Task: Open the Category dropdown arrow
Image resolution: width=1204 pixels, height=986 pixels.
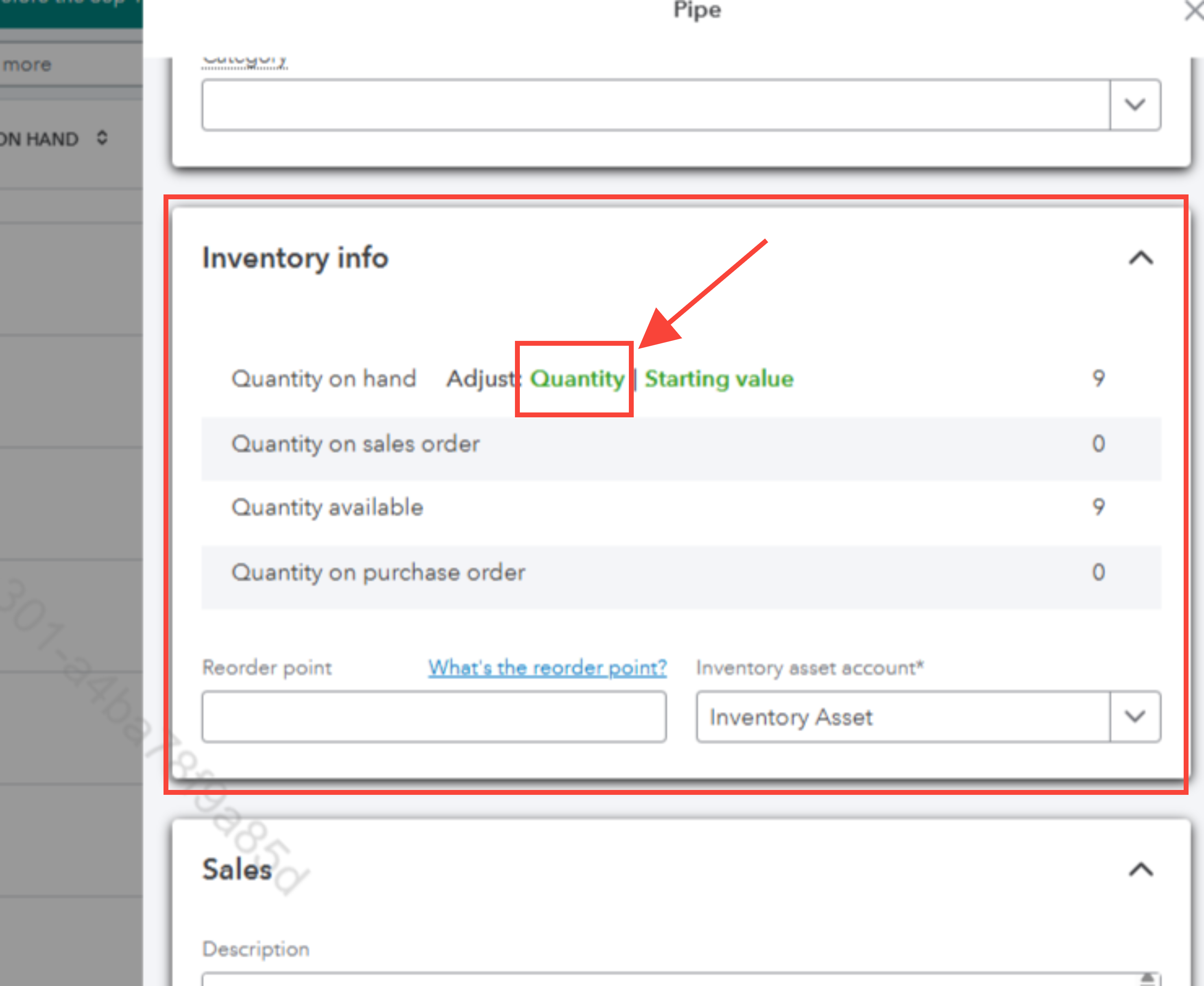Action: tap(1135, 105)
